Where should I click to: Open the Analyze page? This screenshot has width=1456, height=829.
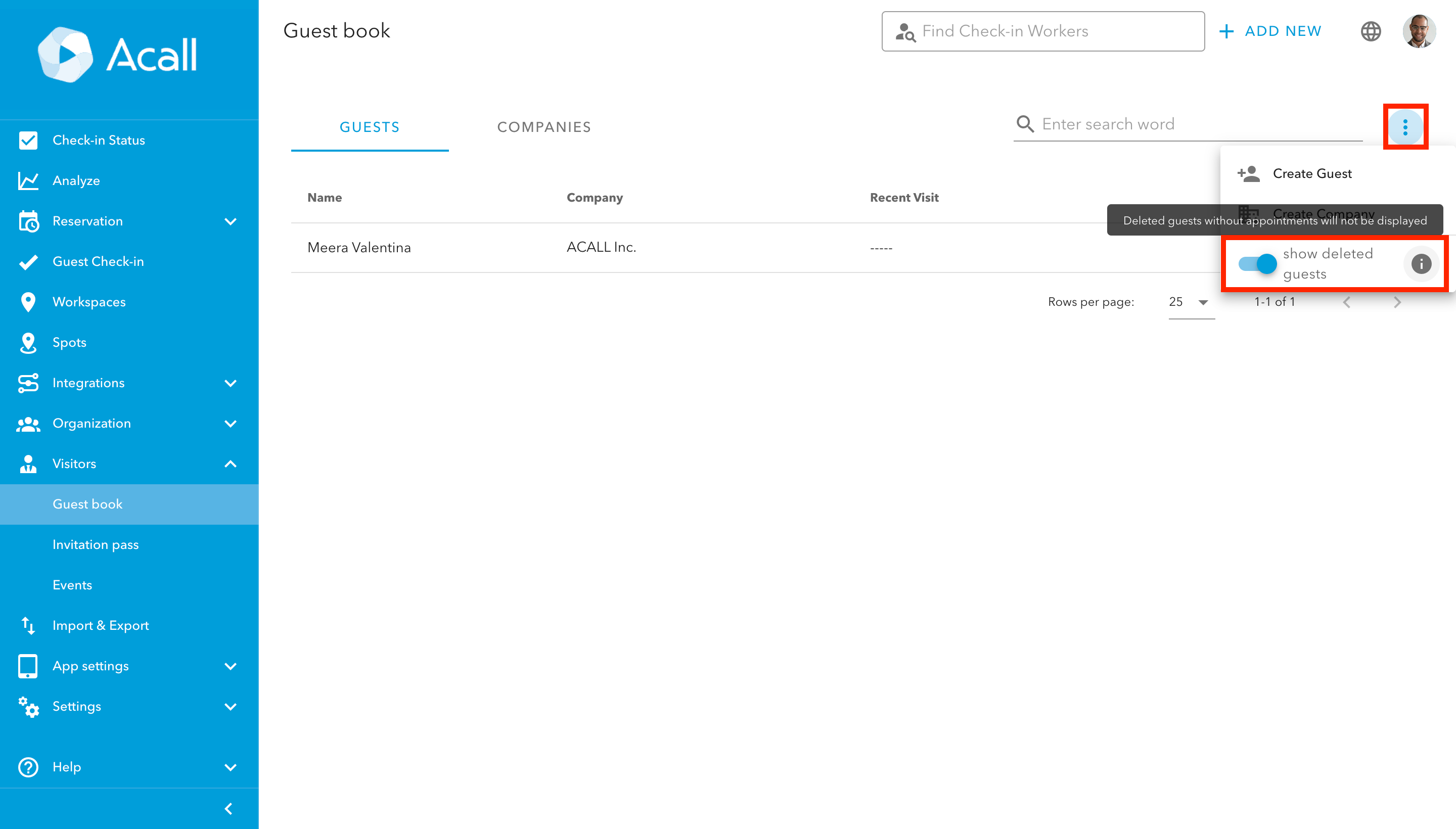coord(129,180)
